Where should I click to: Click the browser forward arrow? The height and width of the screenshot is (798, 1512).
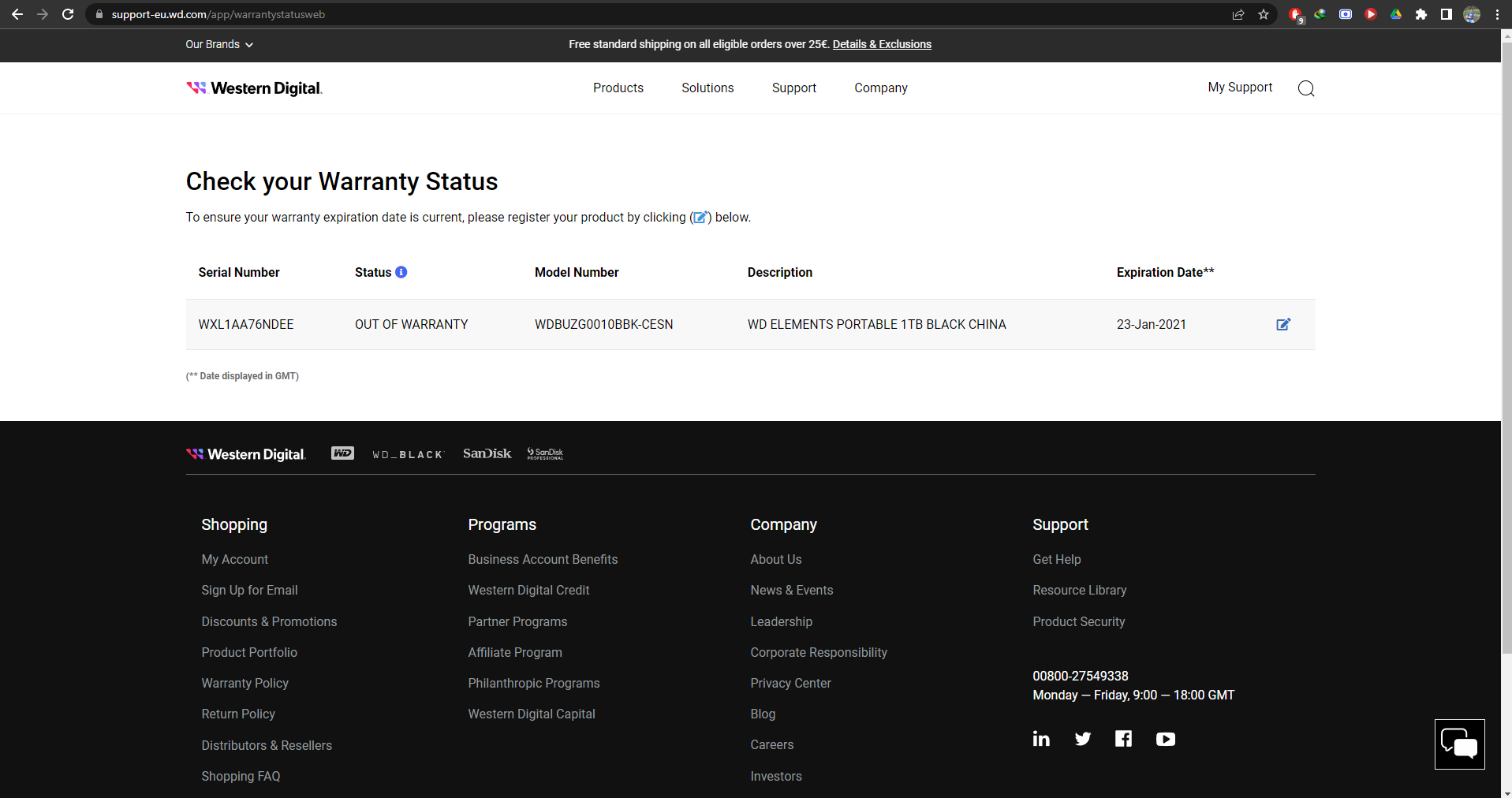point(43,14)
